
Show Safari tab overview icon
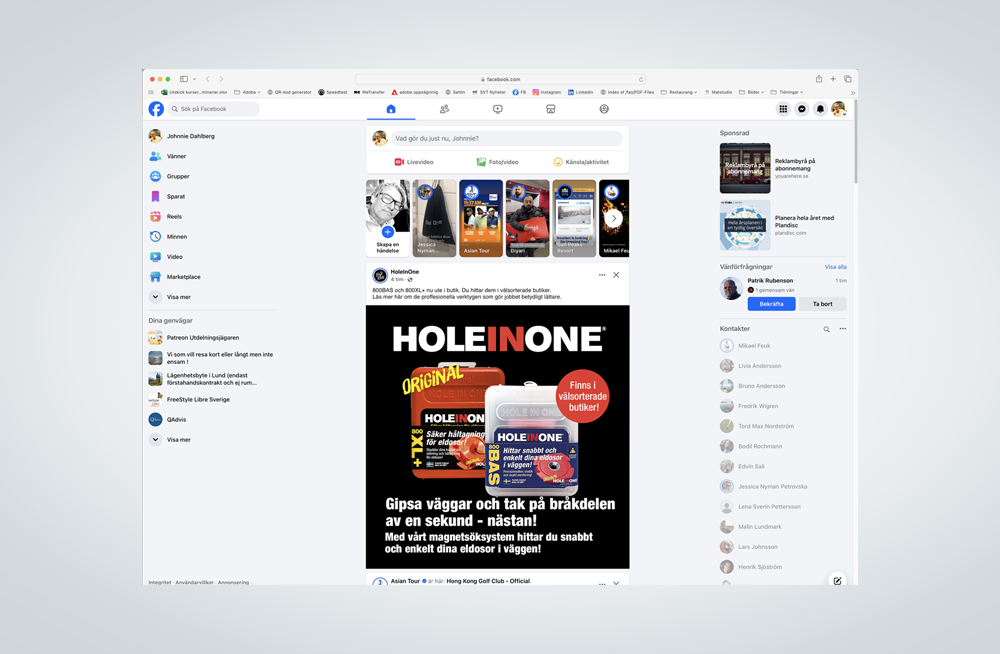[x=848, y=79]
